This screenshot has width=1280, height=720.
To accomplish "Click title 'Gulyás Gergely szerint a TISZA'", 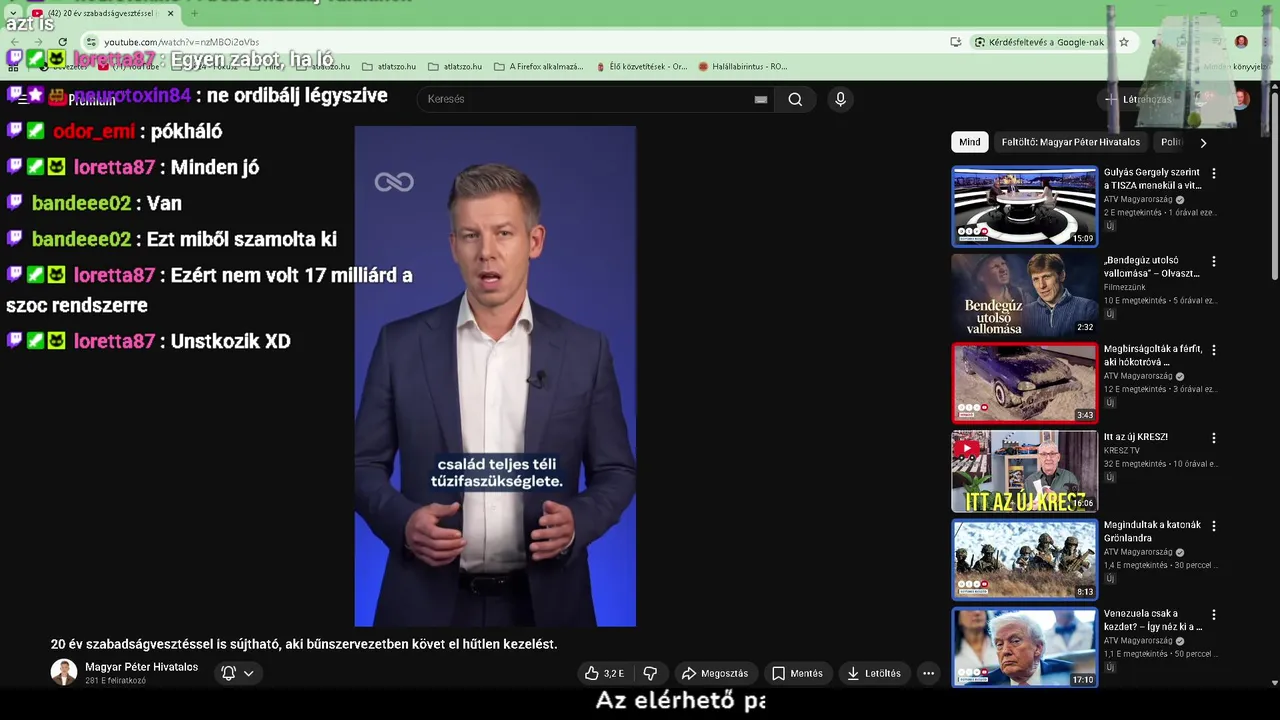I will (x=1152, y=179).
